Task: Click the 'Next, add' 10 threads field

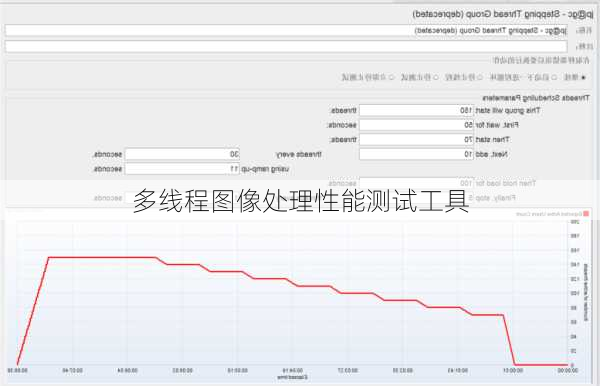Action: click(416, 154)
